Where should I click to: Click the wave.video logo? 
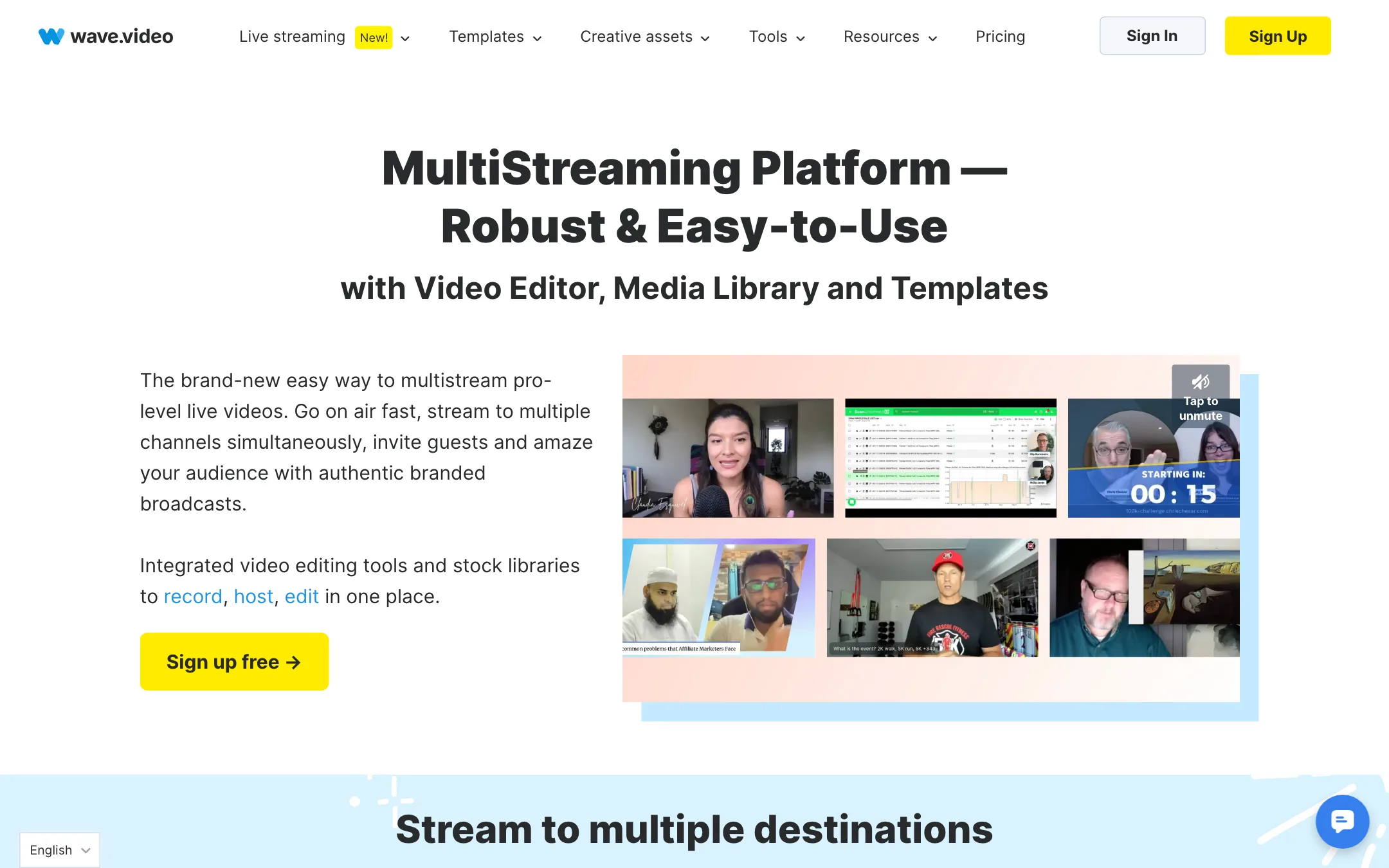click(106, 36)
